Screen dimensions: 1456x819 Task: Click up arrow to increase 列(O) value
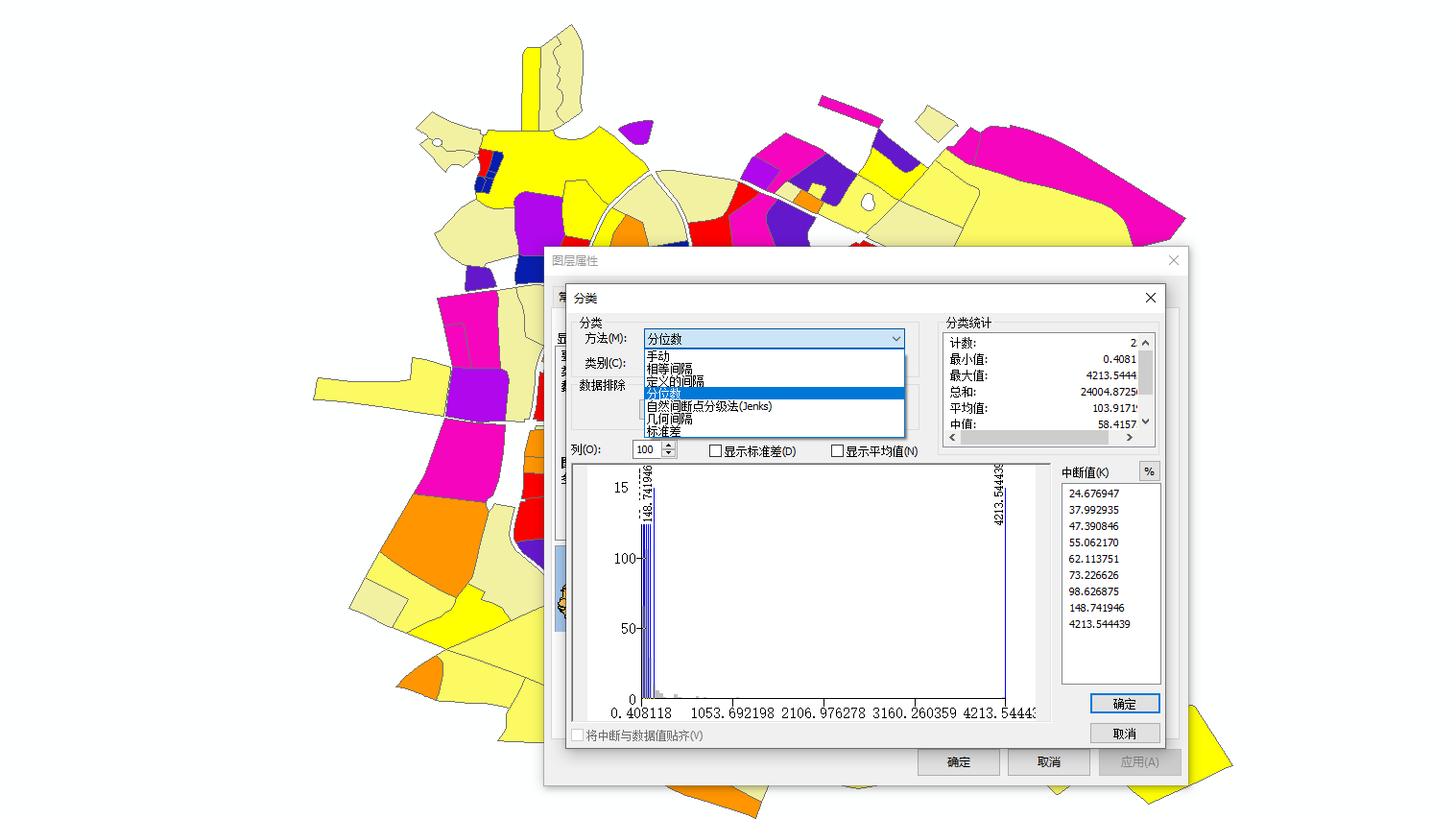point(669,445)
